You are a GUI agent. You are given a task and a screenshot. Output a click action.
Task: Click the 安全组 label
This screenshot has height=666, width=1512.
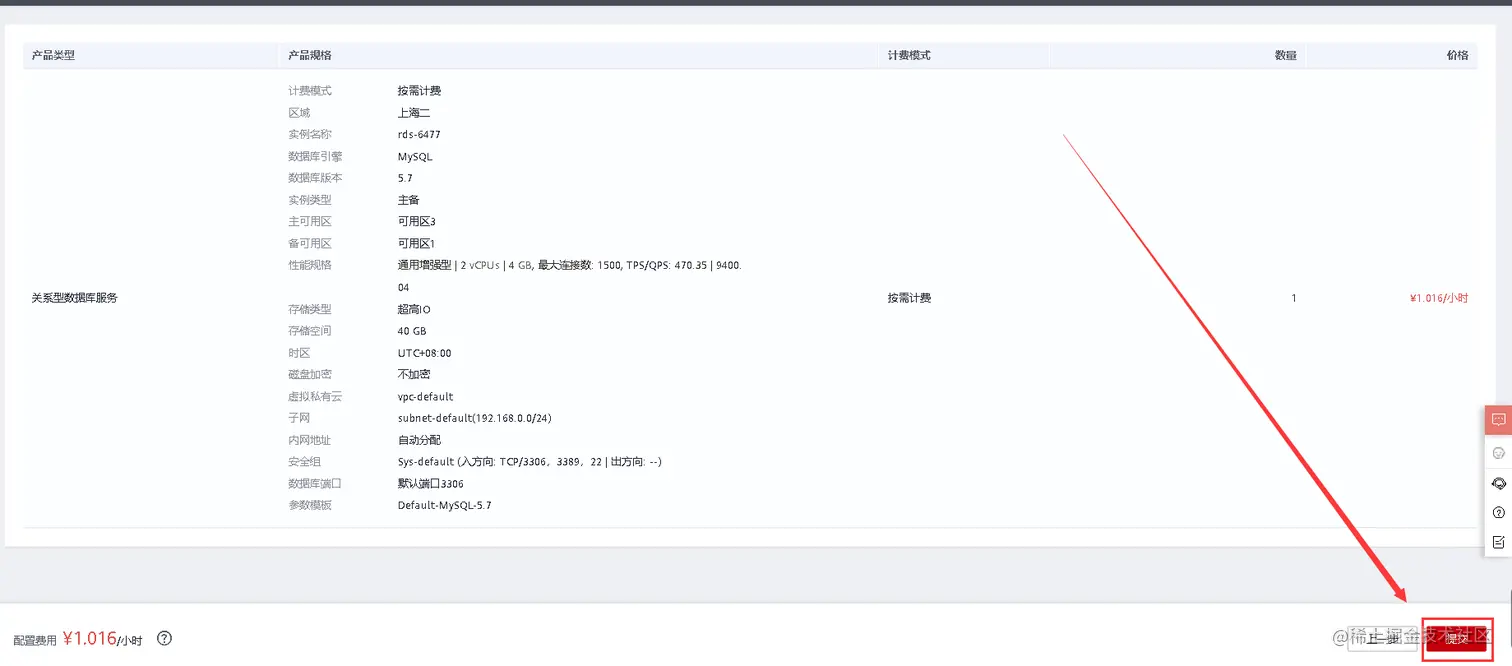click(305, 462)
